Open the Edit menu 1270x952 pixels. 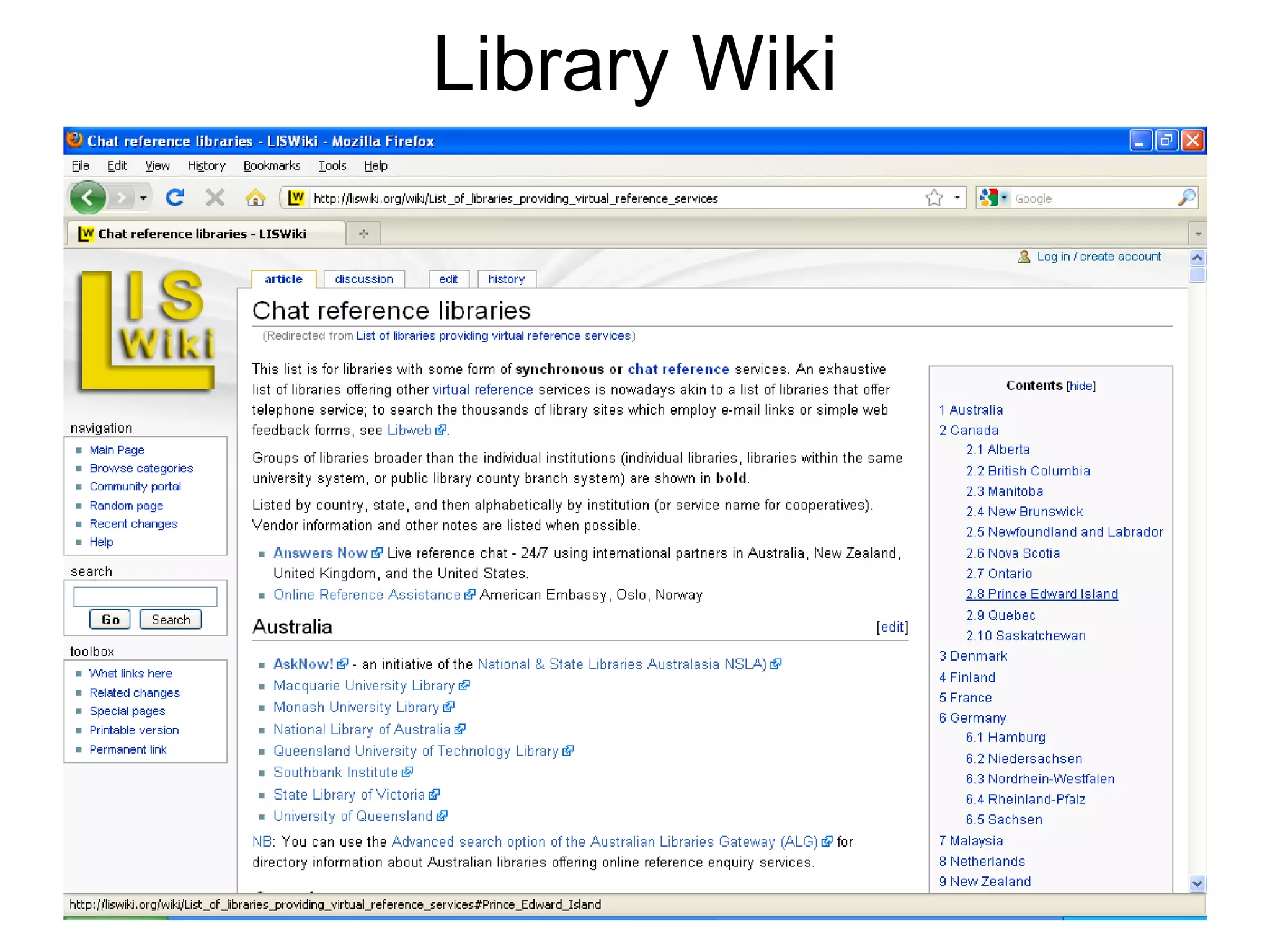tap(117, 165)
